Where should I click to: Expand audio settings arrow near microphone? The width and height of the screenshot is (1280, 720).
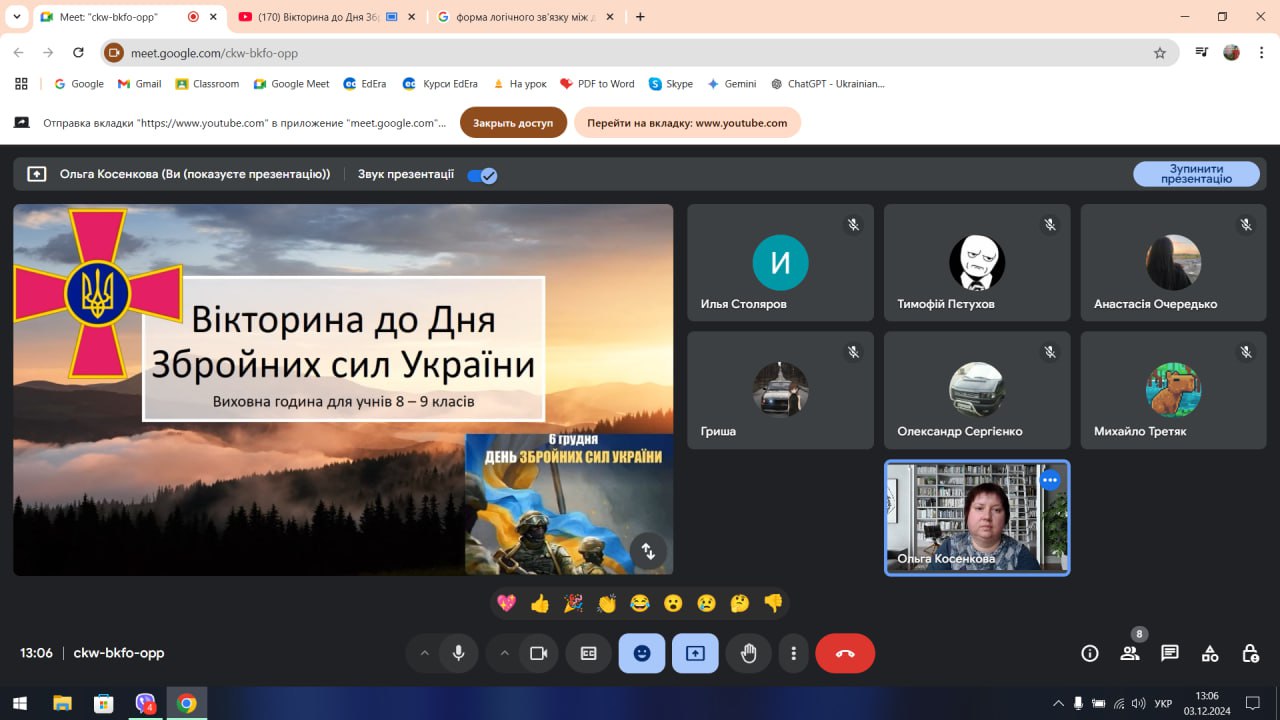[424, 653]
